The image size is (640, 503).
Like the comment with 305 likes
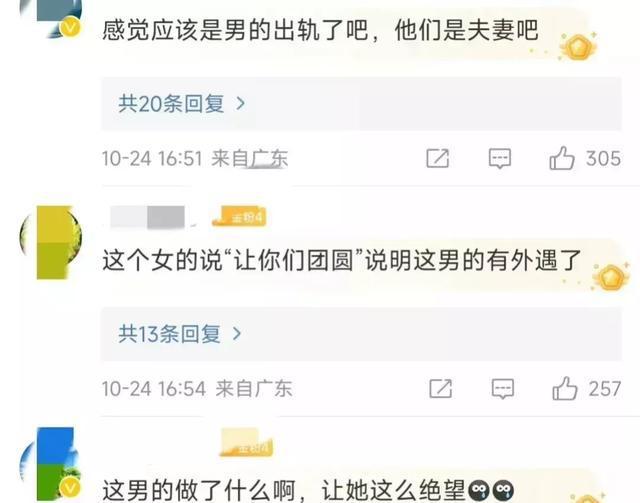click(562, 158)
